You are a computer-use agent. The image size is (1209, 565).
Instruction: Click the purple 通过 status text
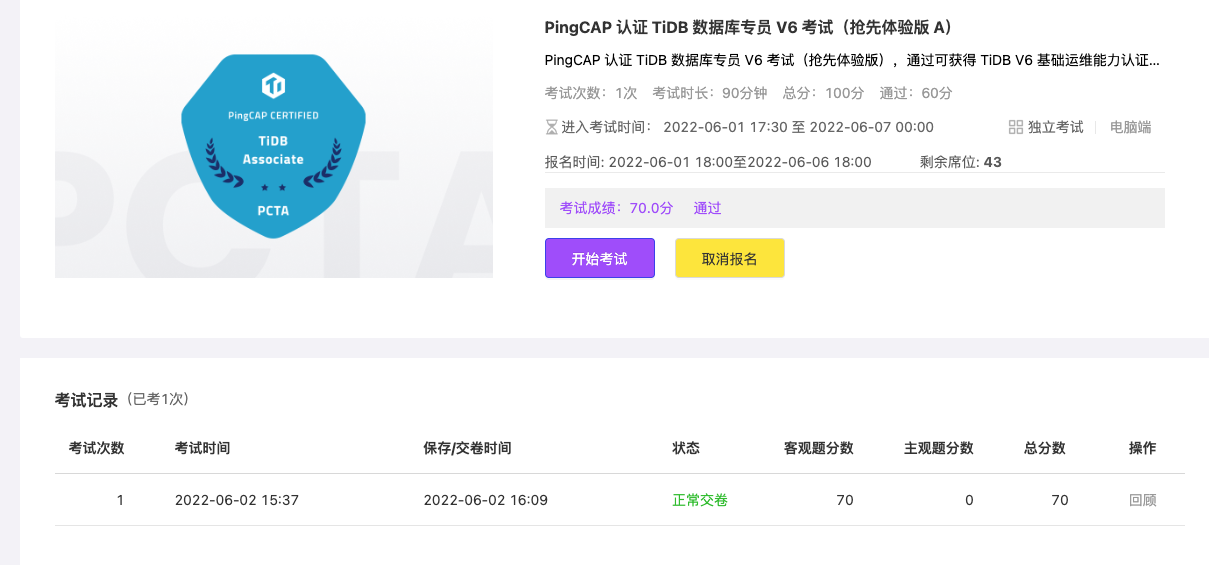(707, 208)
